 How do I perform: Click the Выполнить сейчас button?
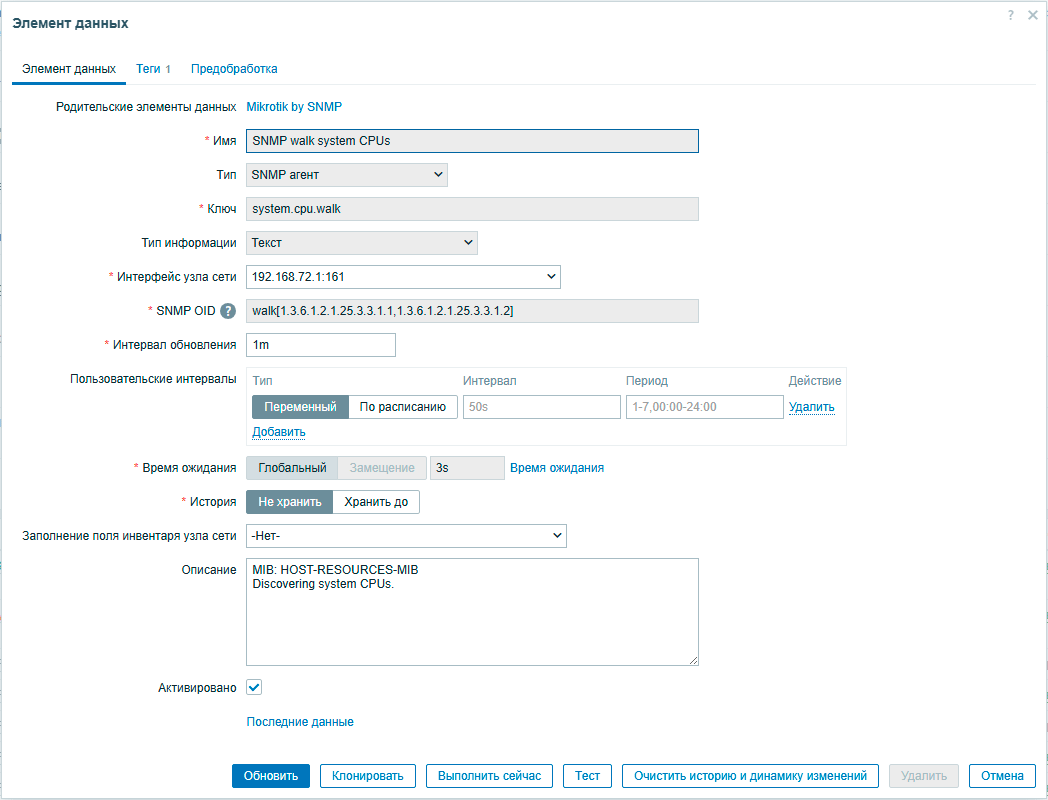489,776
